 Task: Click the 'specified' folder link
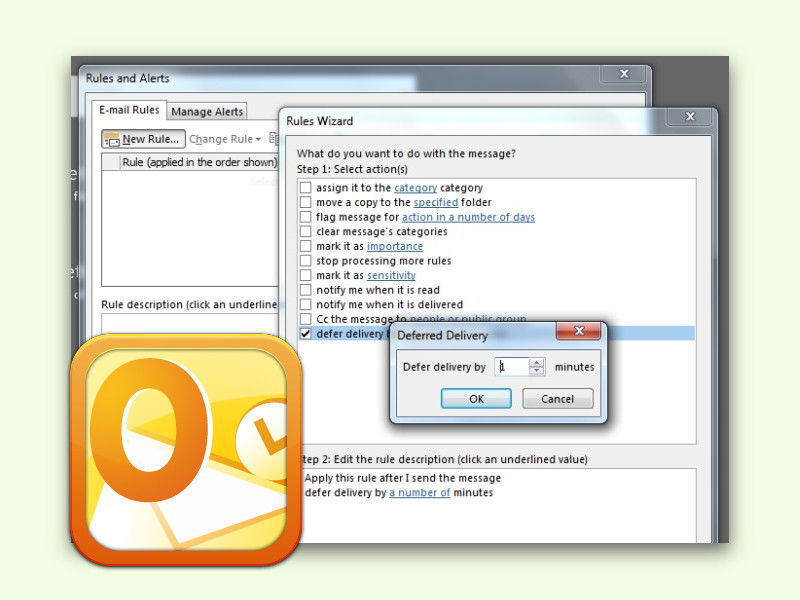[436, 202]
